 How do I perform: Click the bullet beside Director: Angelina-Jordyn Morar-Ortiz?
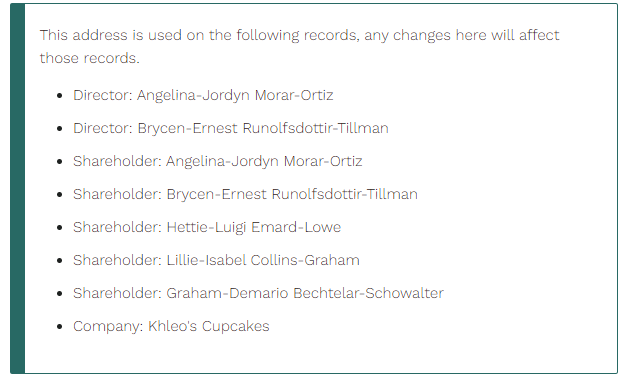point(60,96)
